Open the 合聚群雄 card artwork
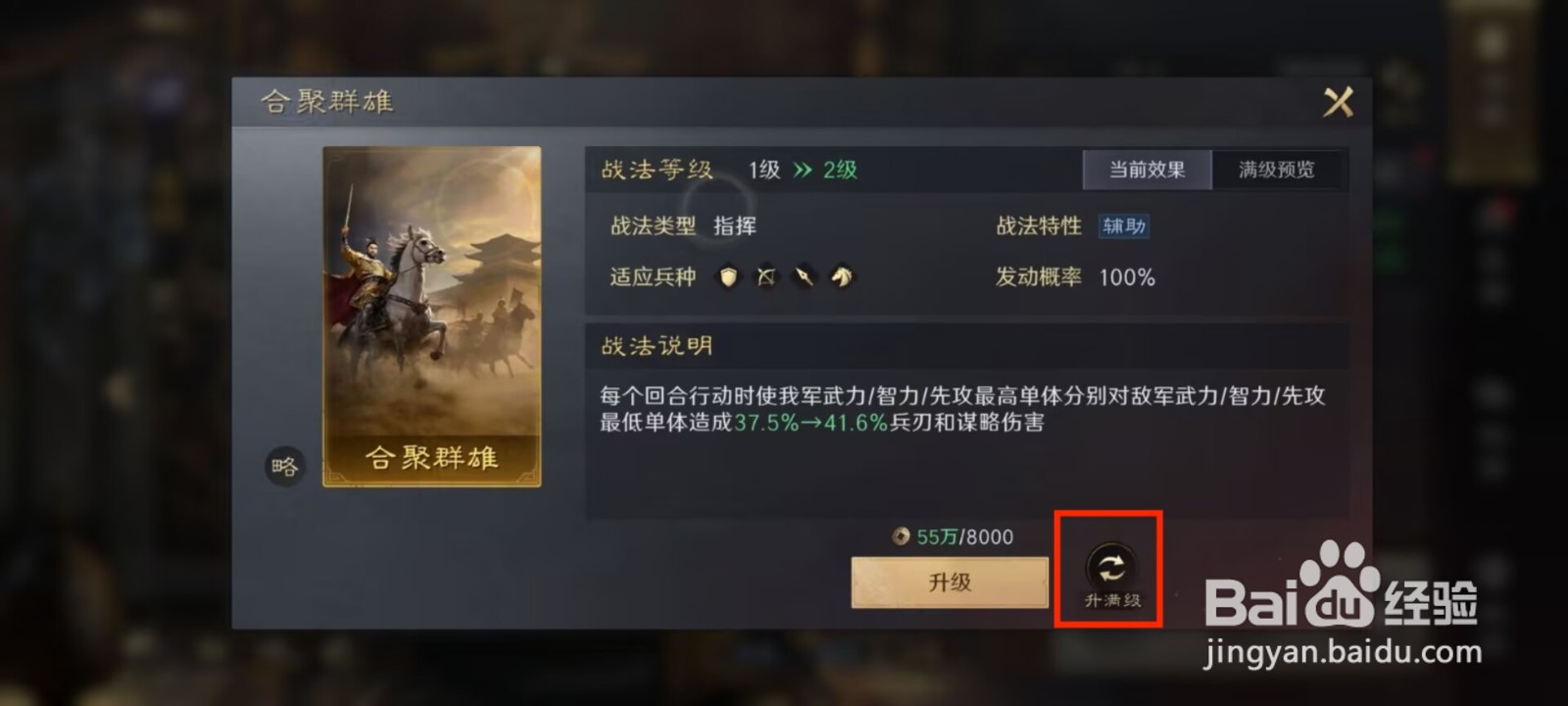Viewport: 1568px width, 706px height. [x=432, y=316]
